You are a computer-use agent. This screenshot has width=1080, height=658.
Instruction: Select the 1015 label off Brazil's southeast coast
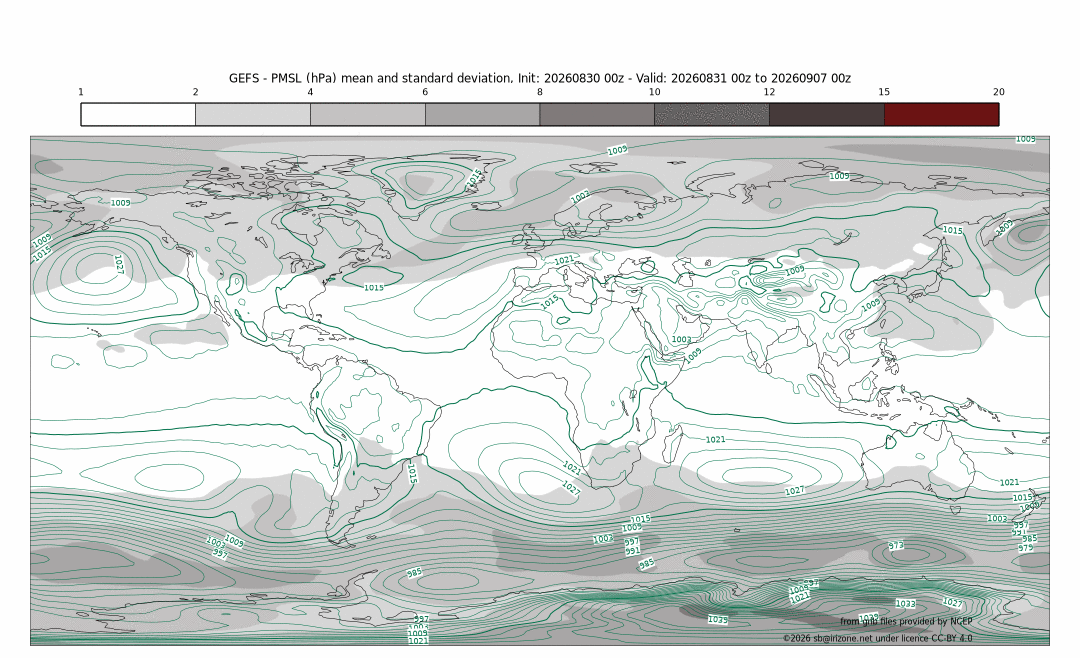click(412, 473)
